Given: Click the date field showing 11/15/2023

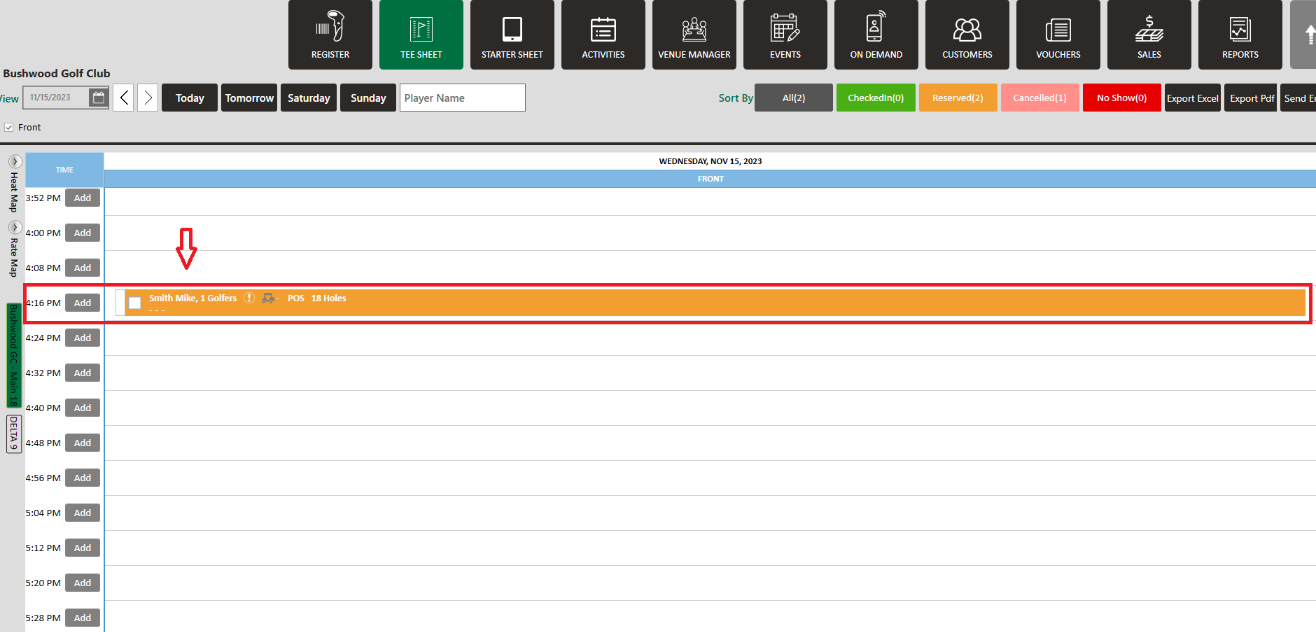Looking at the screenshot, I should click(56, 98).
